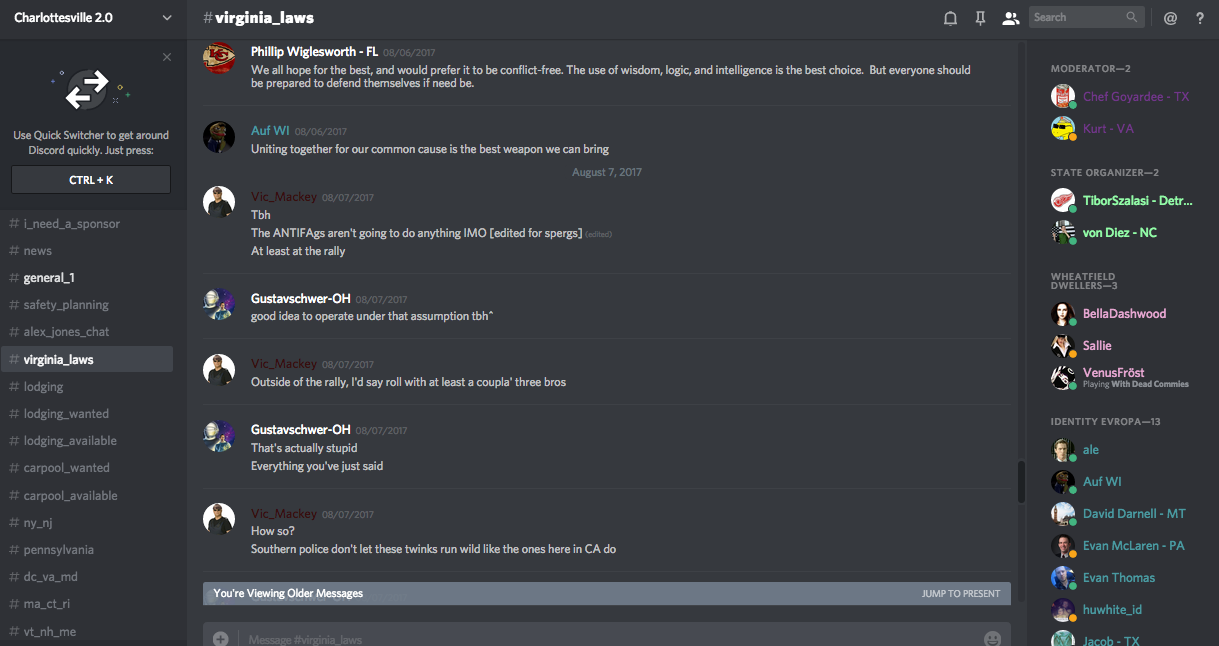Viewport: 1219px width, 646px height.
Task: Open notification bell settings
Action: (950, 18)
